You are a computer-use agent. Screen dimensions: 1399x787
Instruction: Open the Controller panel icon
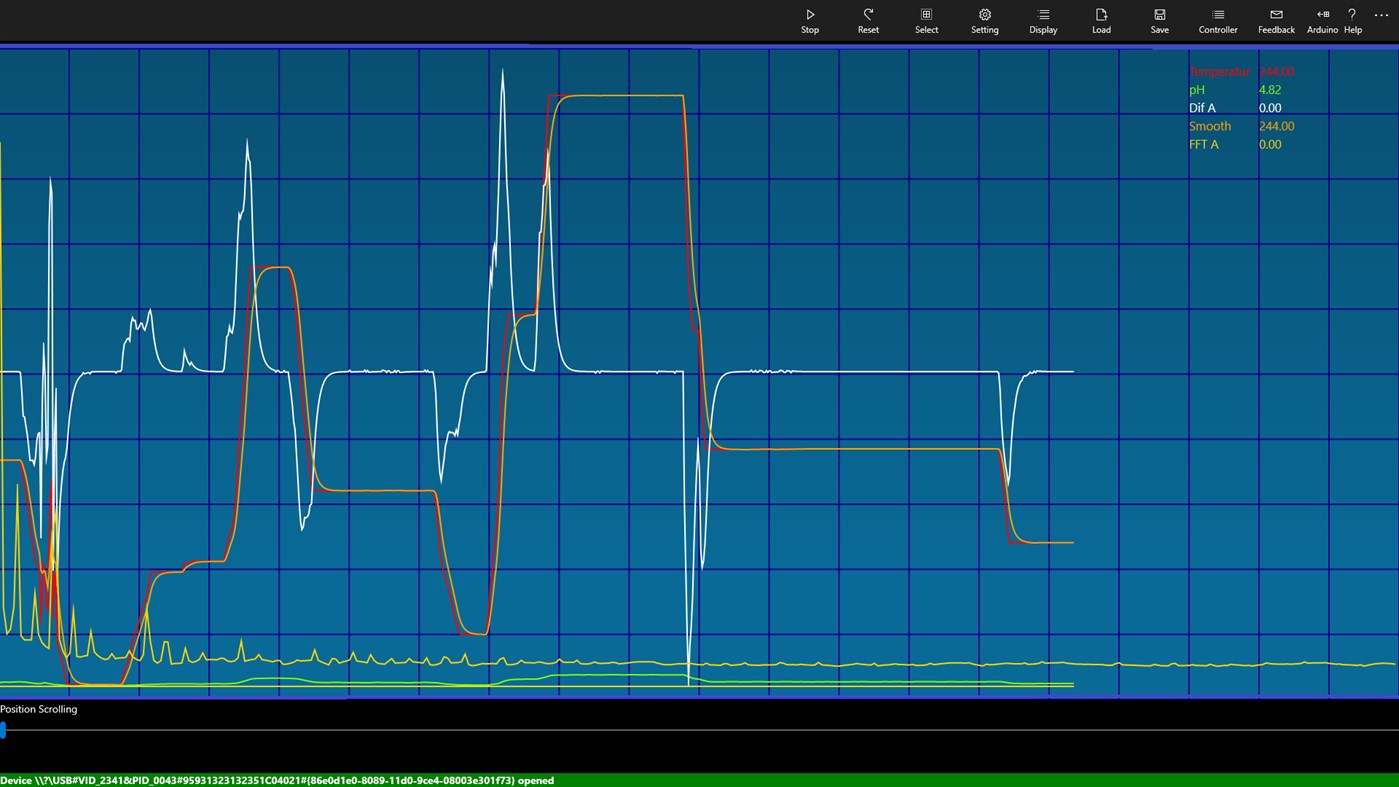pos(1218,15)
